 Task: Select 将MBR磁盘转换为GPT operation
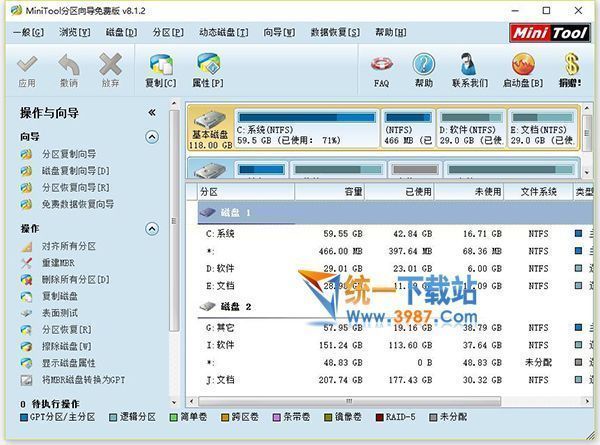tap(83, 380)
